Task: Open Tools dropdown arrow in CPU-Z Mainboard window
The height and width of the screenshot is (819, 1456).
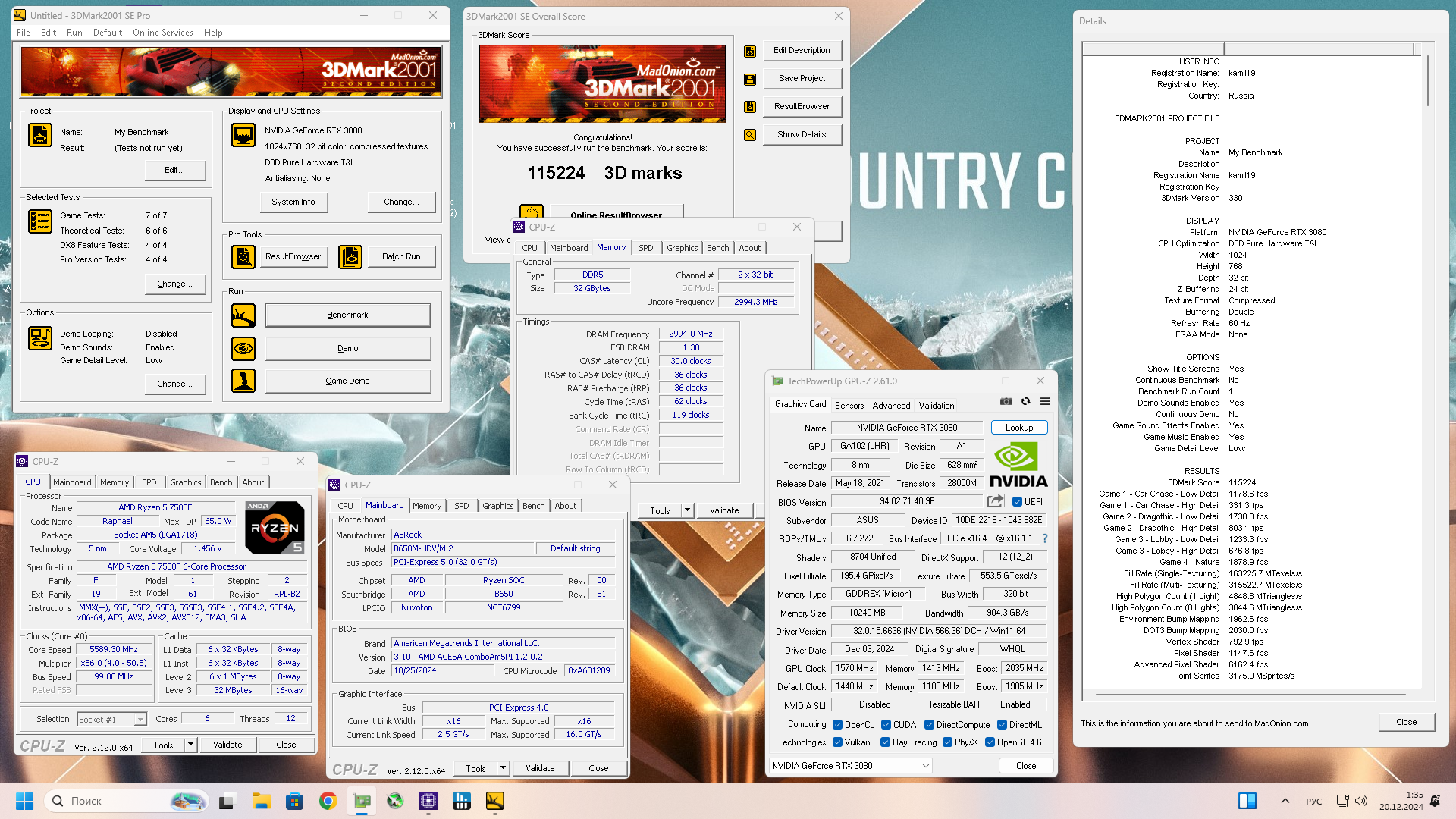Action: pyautogui.click(x=504, y=768)
